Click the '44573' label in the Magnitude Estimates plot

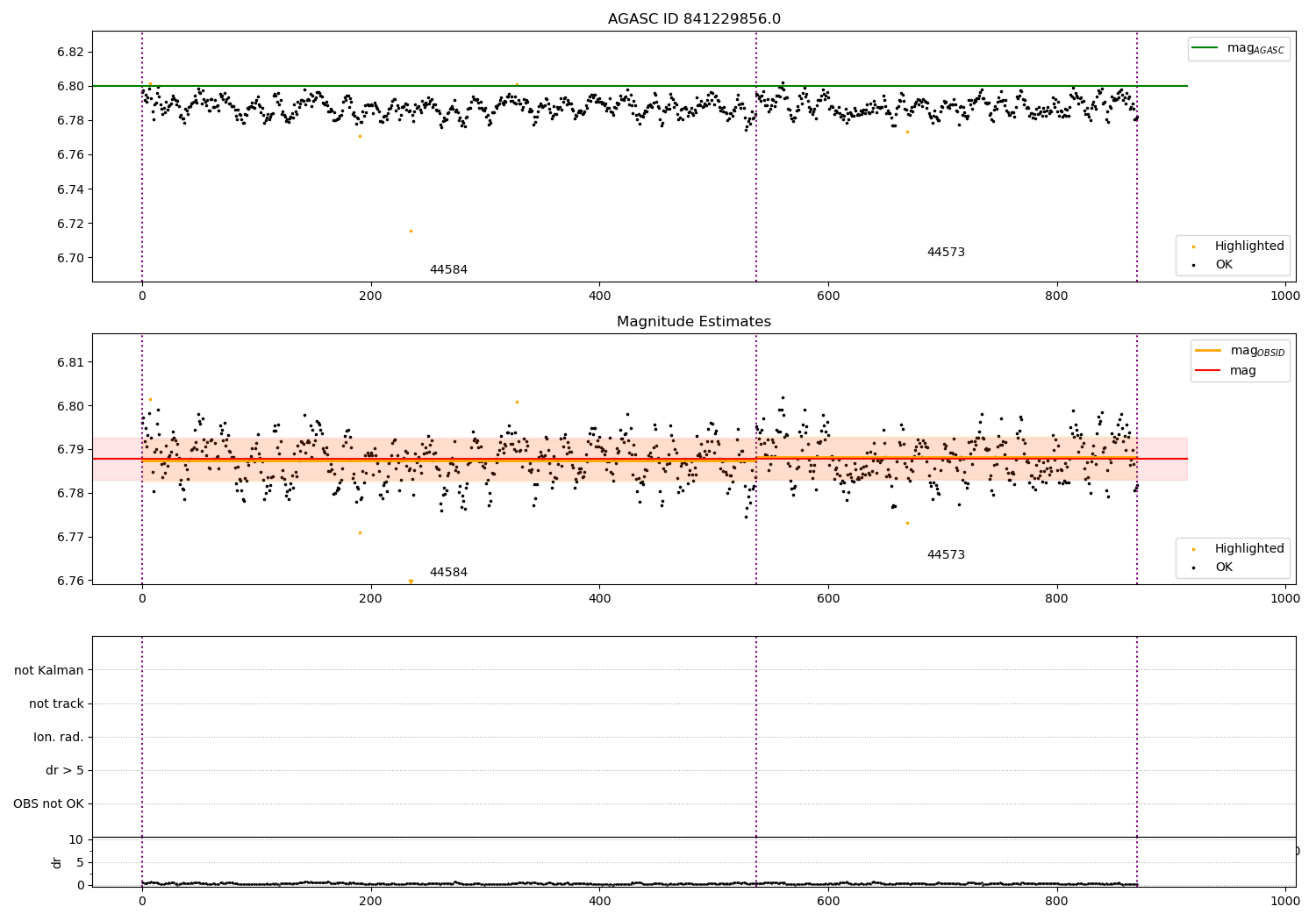point(946,555)
